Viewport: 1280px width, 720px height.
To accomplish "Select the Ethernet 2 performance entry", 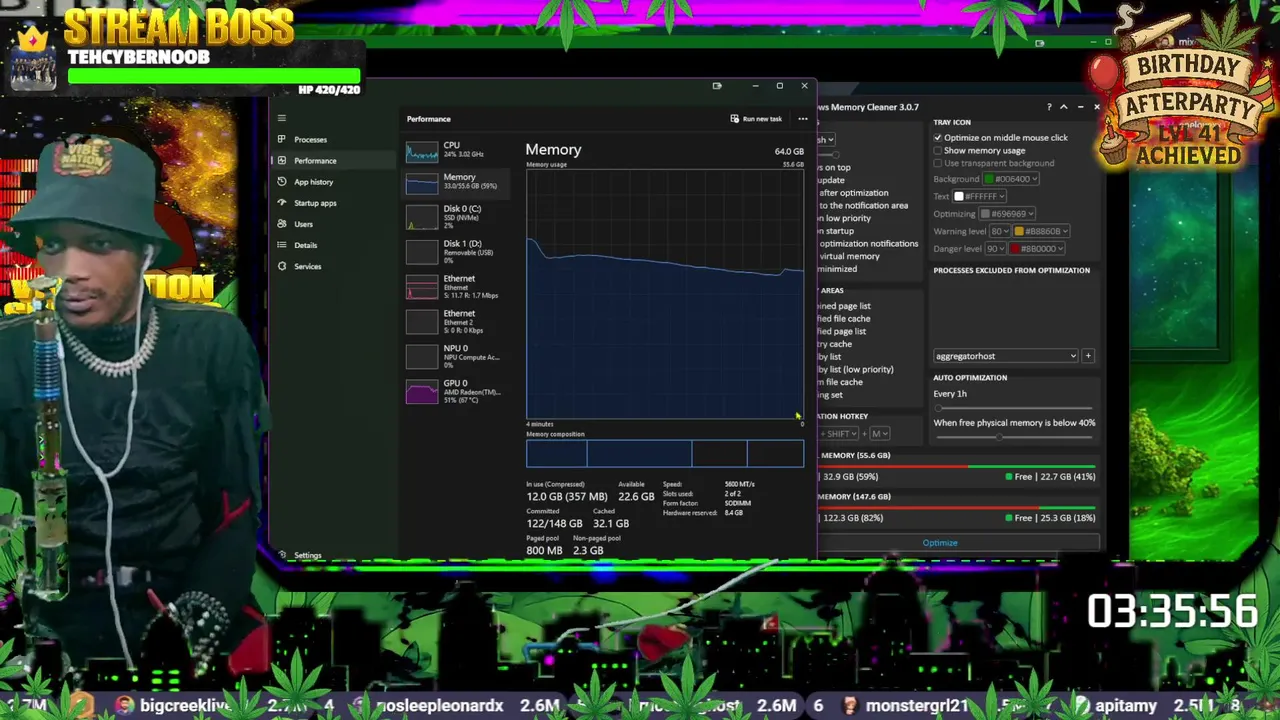I will [x=457, y=322].
